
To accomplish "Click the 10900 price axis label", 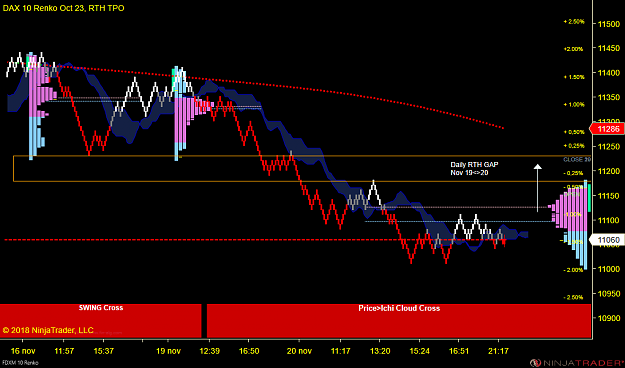I will point(609,318).
